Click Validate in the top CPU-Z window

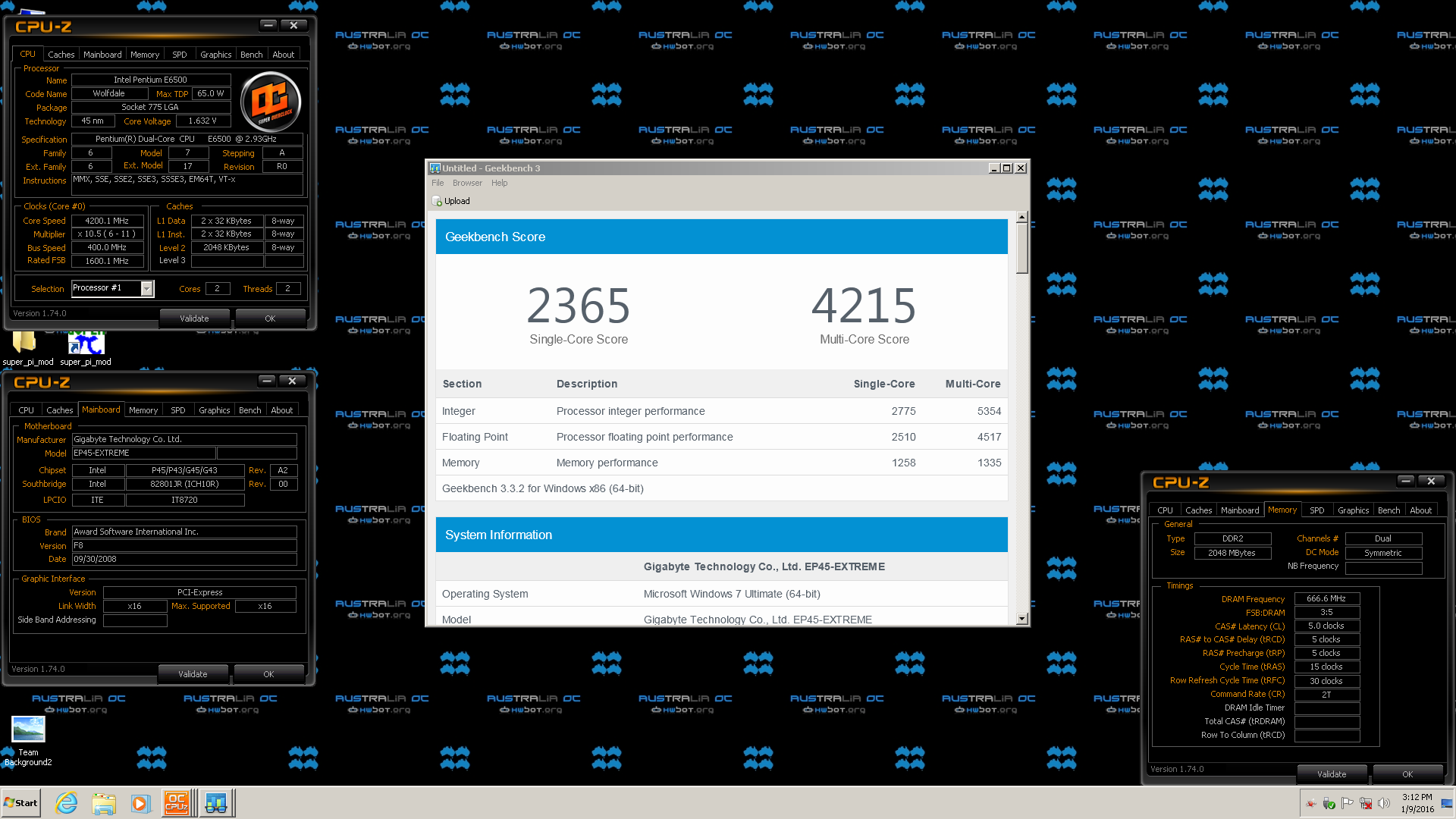tap(194, 318)
